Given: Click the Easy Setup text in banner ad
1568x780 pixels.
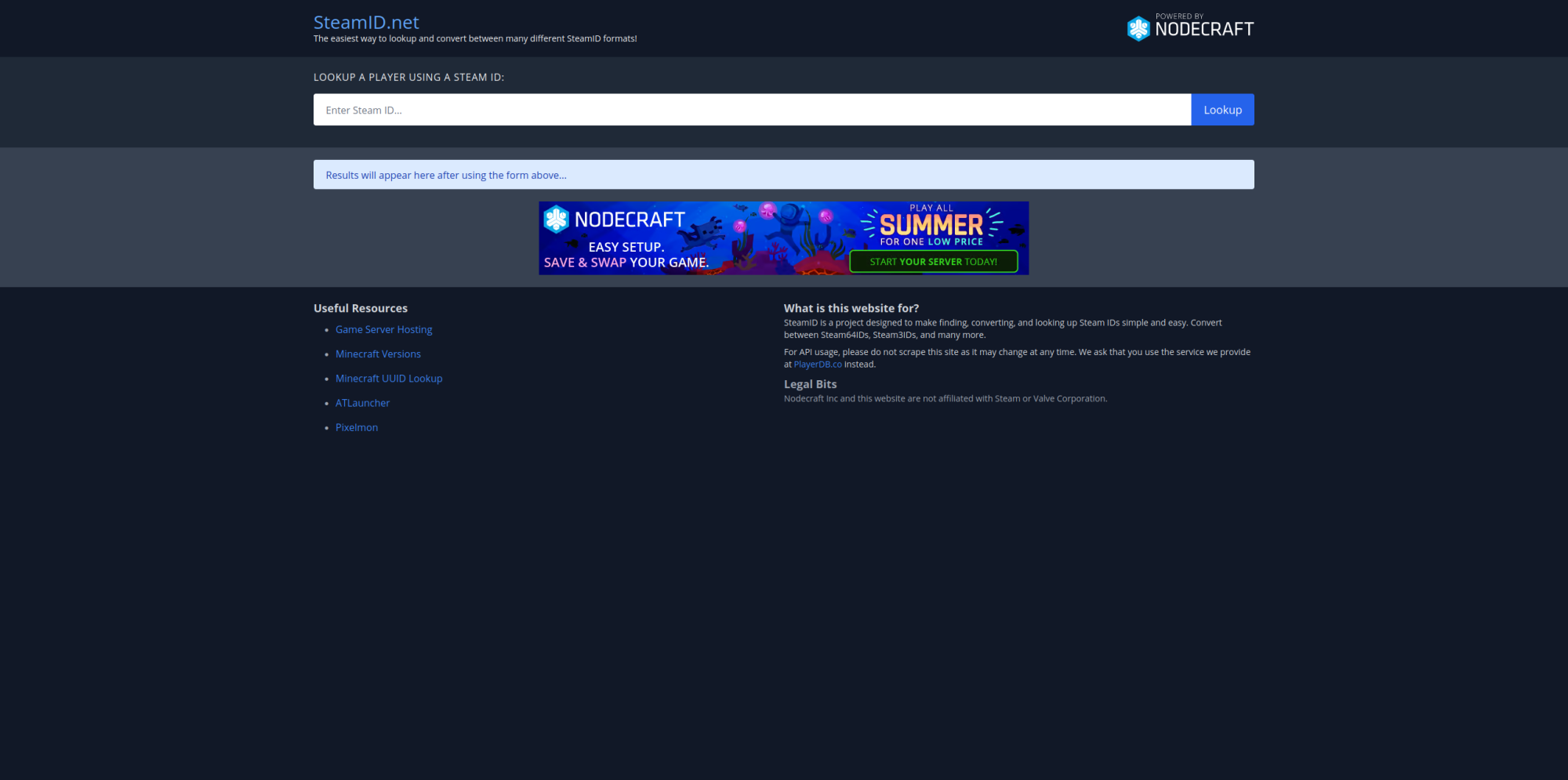Looking at the screenshot, I should tap(626, 247).
